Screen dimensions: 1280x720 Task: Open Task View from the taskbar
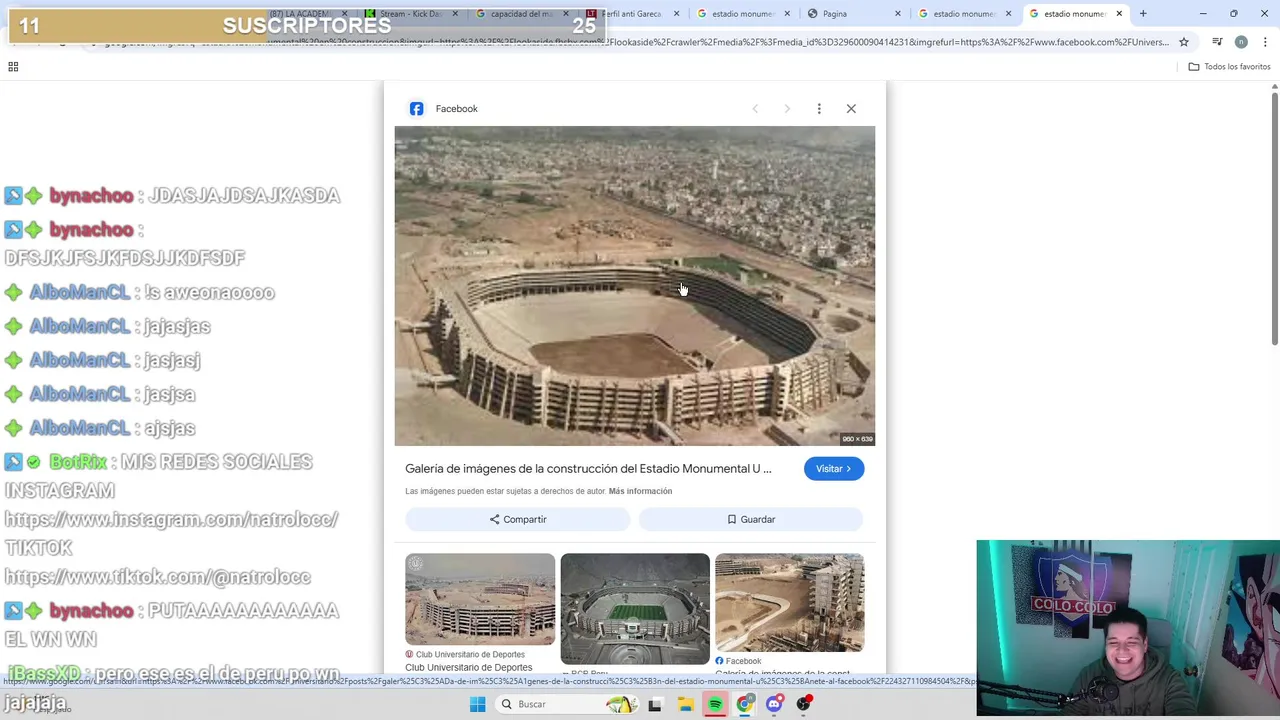[655, 704]
